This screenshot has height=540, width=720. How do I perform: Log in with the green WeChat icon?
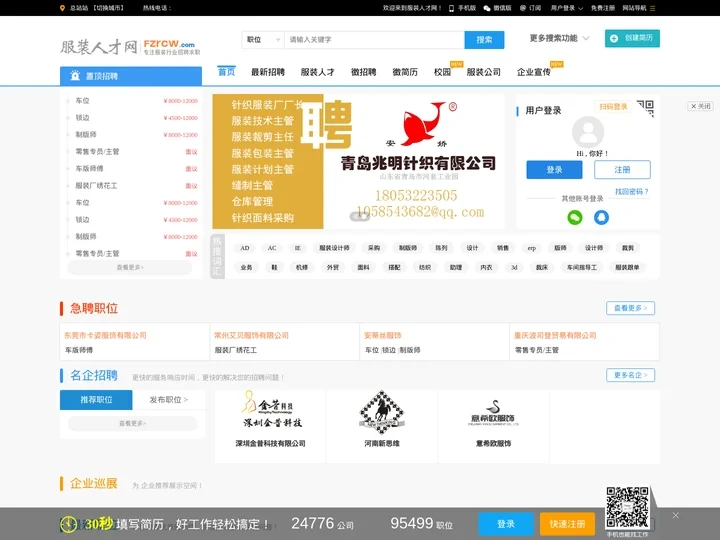tap(574, 217)
